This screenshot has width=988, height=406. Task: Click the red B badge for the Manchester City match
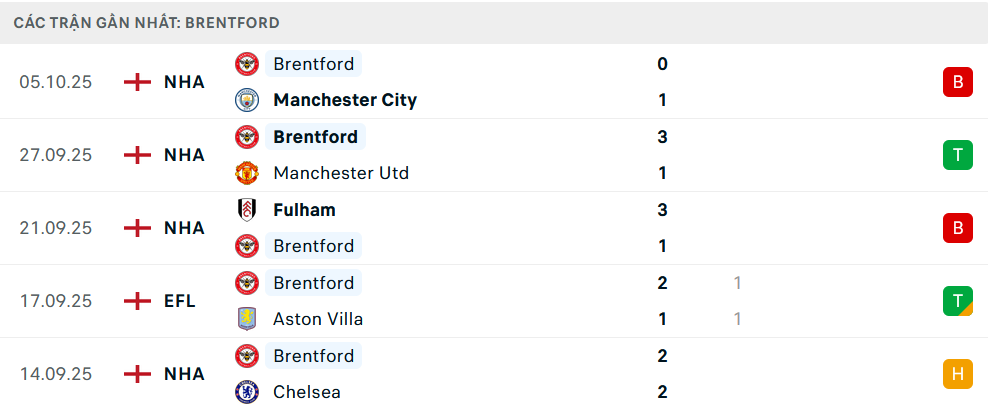pyautogui.click(x=957, y=82)
